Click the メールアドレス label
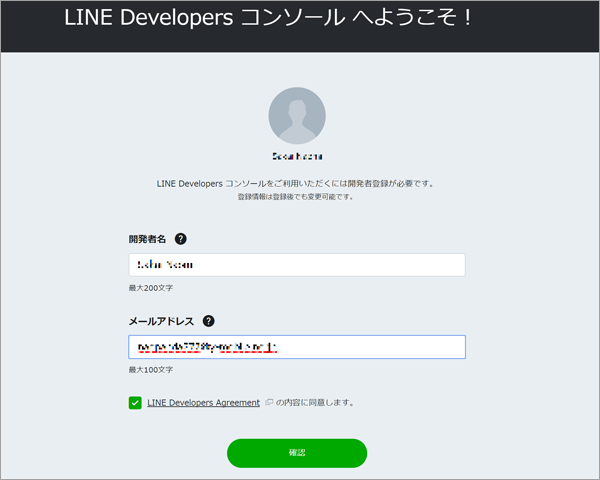The height and width of the screenshot is (480, 600). (161, 321)
